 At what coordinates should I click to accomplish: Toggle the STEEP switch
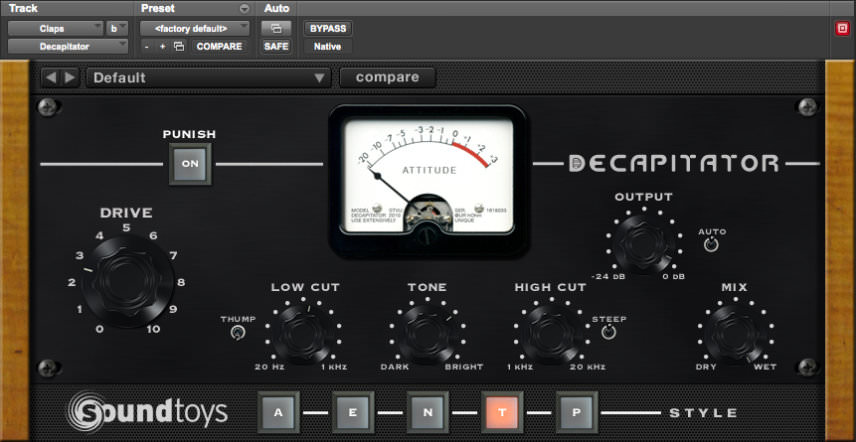tap(609, 332)
